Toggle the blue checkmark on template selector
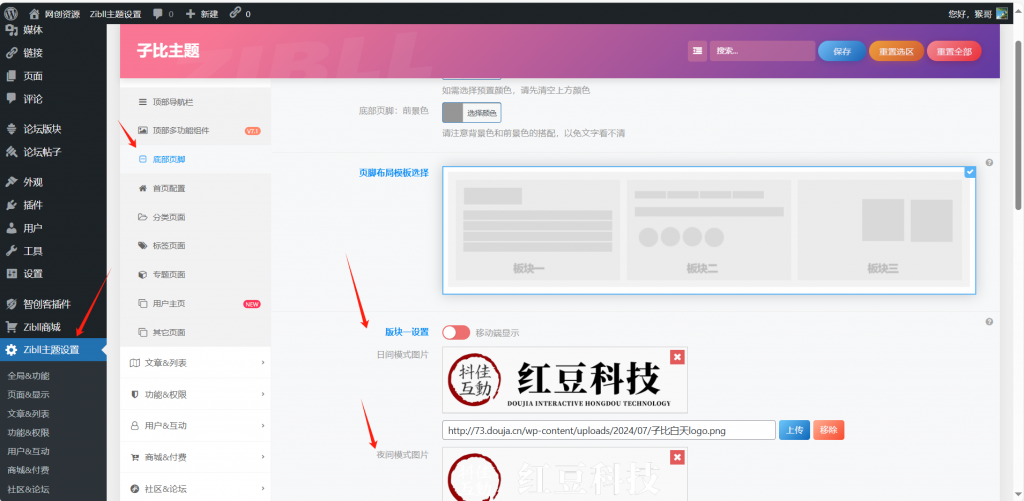Screen dimensions: 1024x501 point(970,172)
